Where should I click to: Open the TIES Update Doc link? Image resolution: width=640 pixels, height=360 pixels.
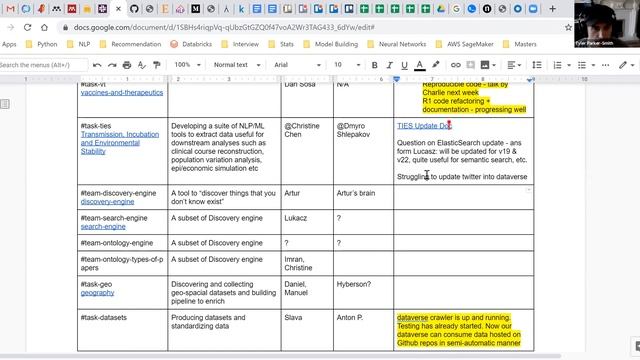pos(424,126)
